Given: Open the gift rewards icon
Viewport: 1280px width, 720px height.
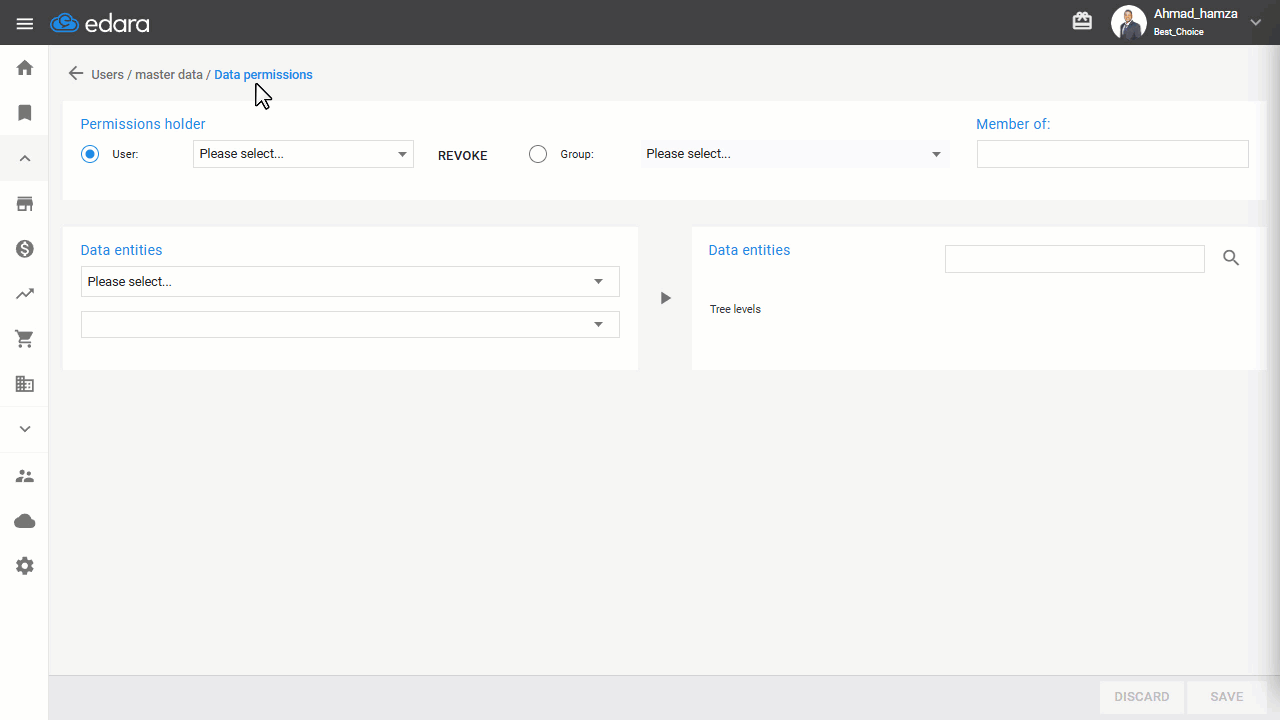Looking at the screenshot, I should pos(1082,21).
